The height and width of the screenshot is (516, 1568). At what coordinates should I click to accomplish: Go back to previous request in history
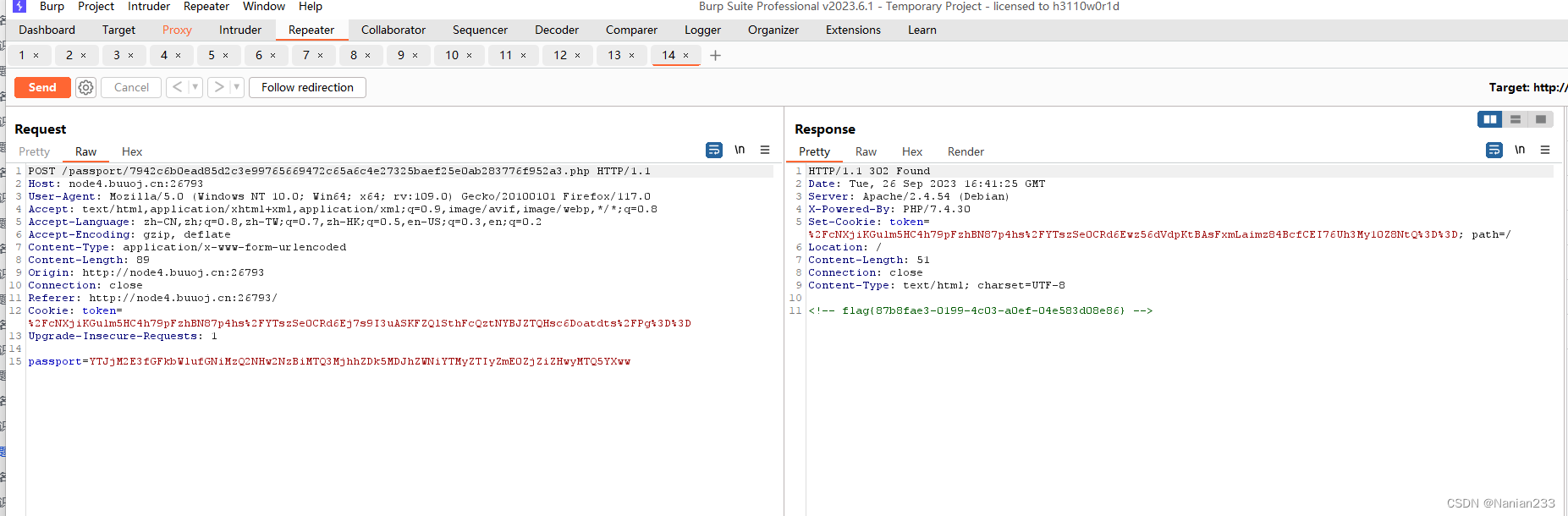[x=177, y=87]
